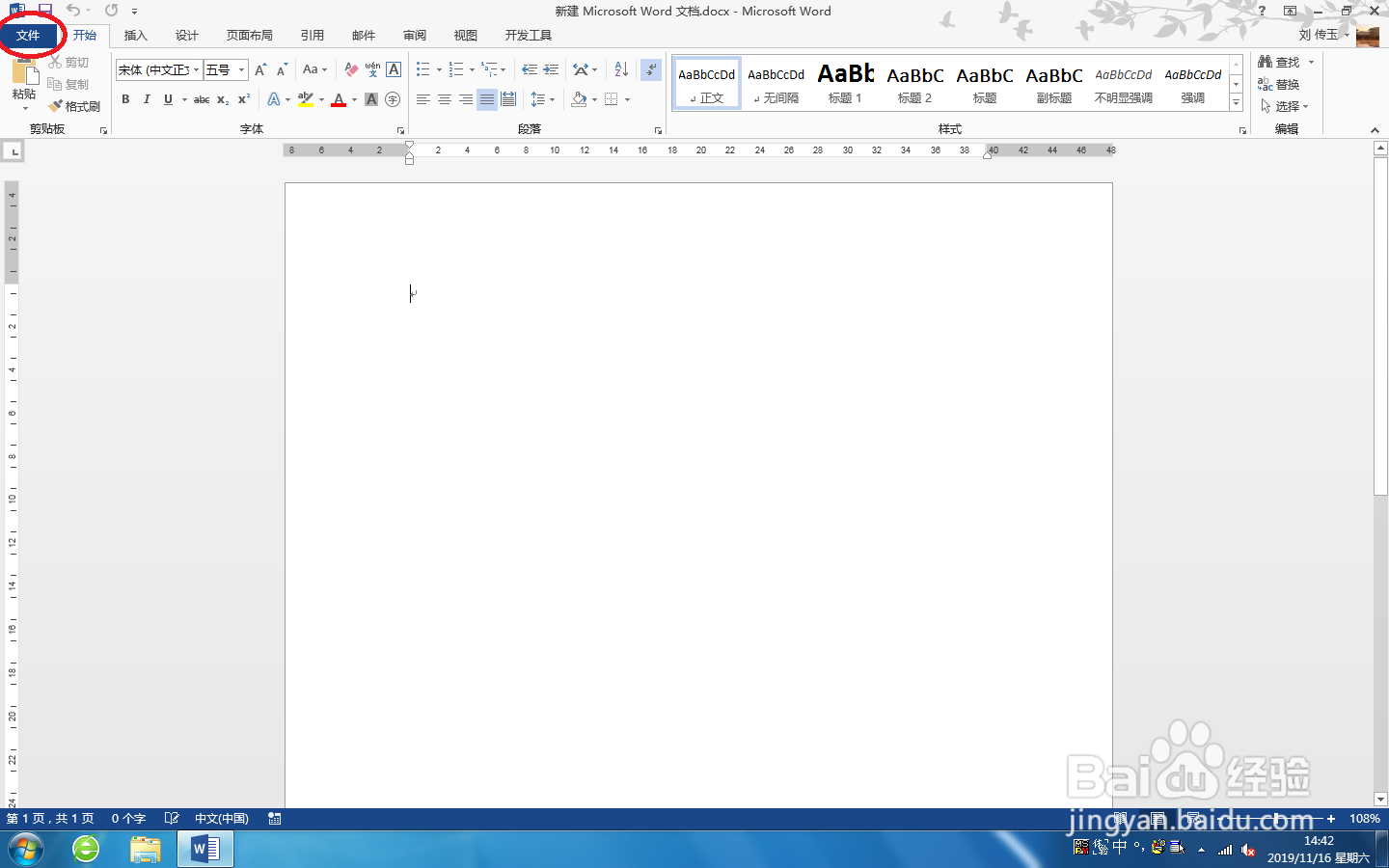This screenshot has width=1389, height=868.
Task: Click the decrease indent icon
Action: point(530,69)
